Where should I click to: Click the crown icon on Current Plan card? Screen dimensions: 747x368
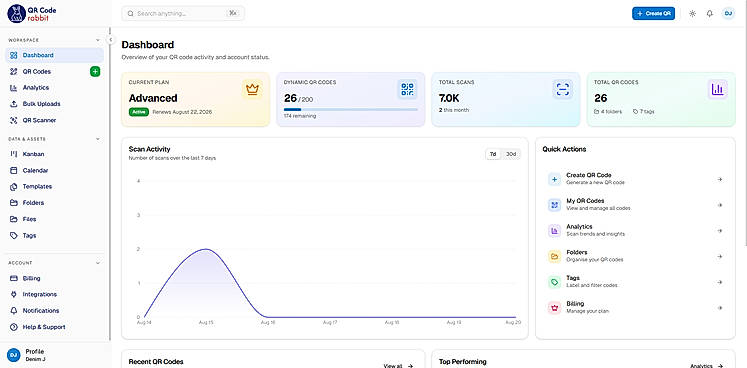coord(252,89)
